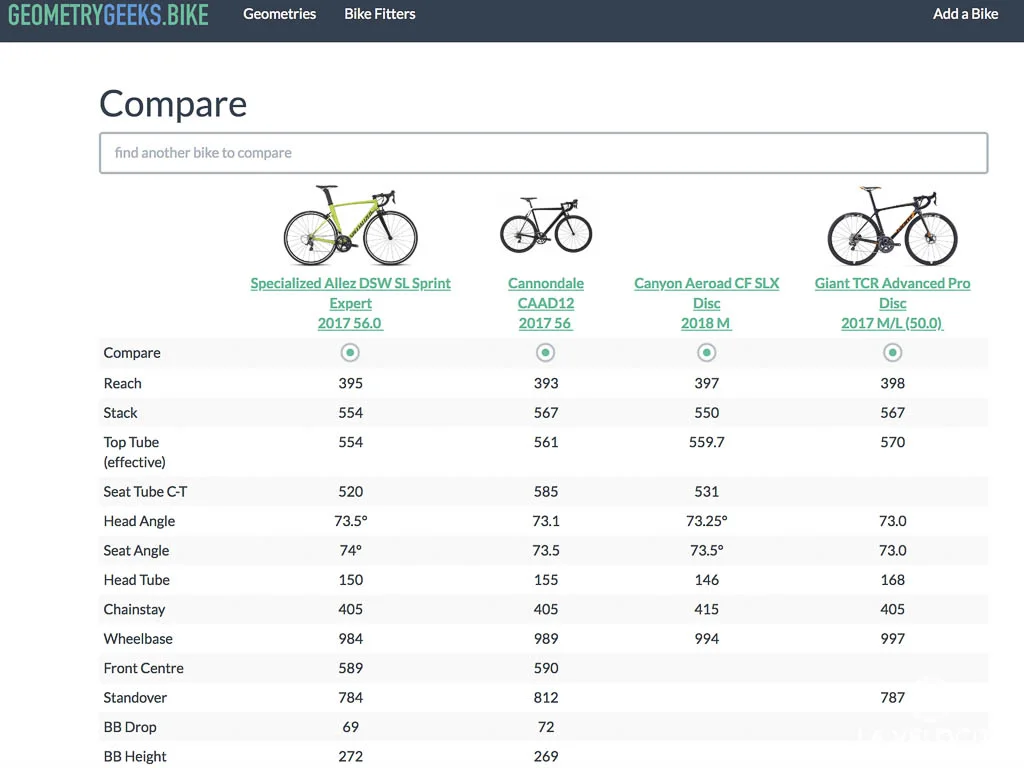Click Reach value 393 for Cannondale
Screen dimensions: 1024x768
tap(546, 383)
